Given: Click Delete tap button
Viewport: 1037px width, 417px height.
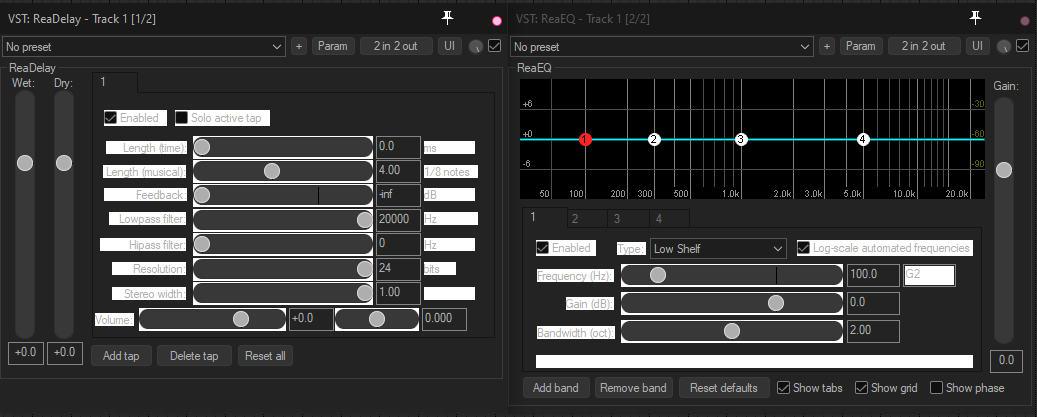Looking at the screenshot, I should [x=194, y=356].
